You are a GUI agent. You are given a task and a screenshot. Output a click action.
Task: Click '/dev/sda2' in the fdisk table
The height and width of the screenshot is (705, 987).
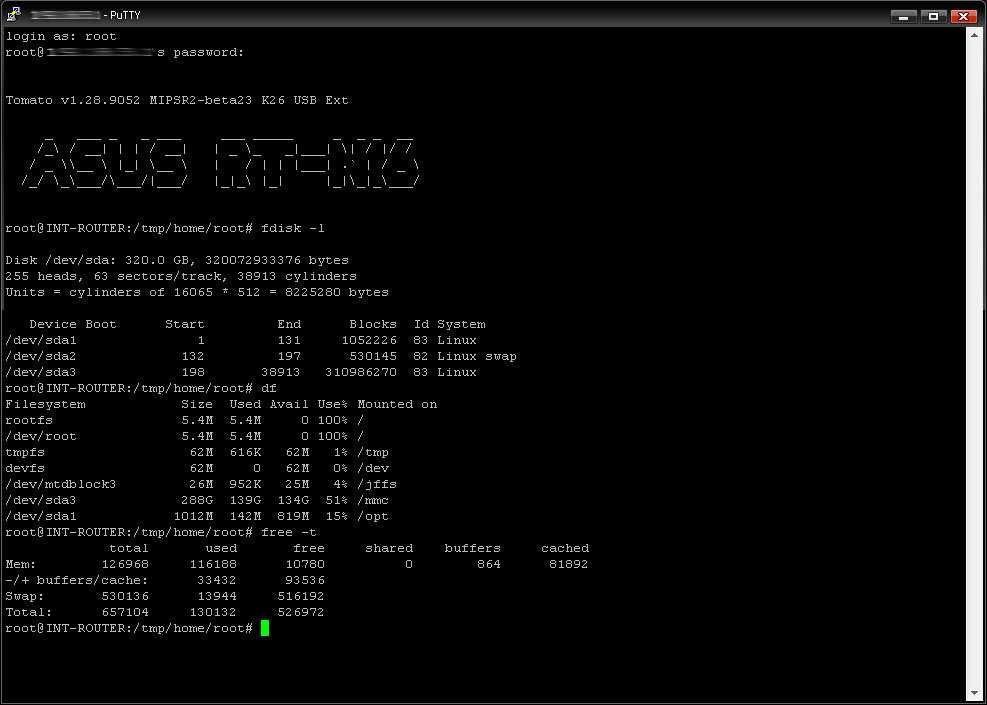point(41,357)
